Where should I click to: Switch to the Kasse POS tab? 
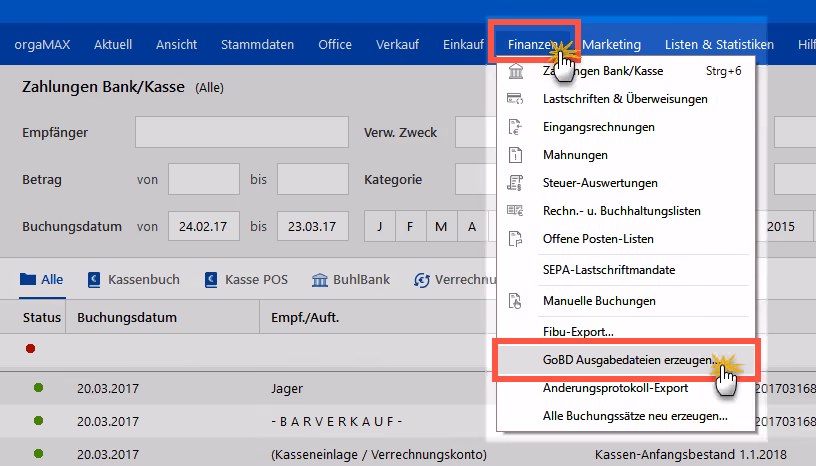(246, 280)
